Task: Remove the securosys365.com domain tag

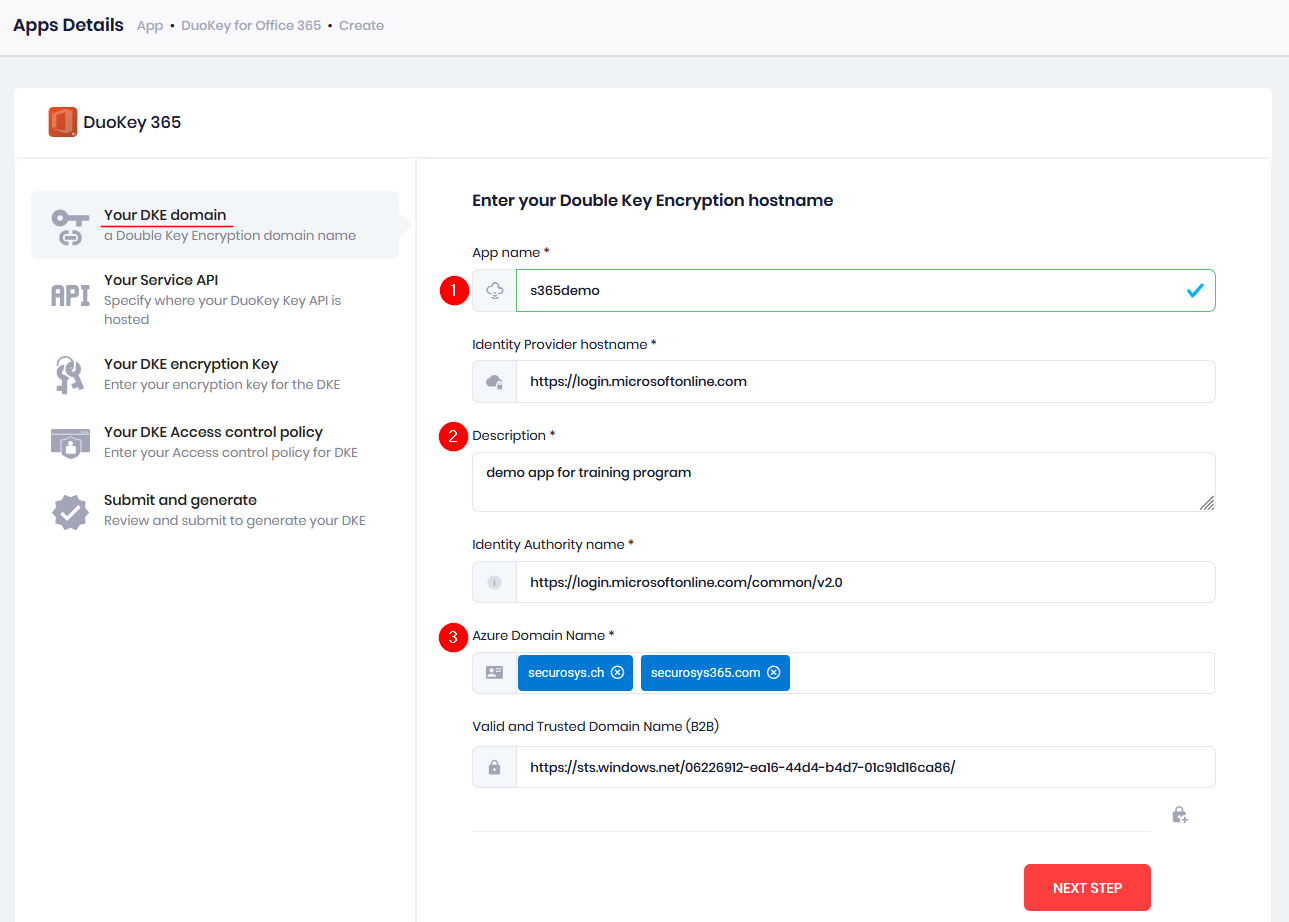Action: (773, 673)
